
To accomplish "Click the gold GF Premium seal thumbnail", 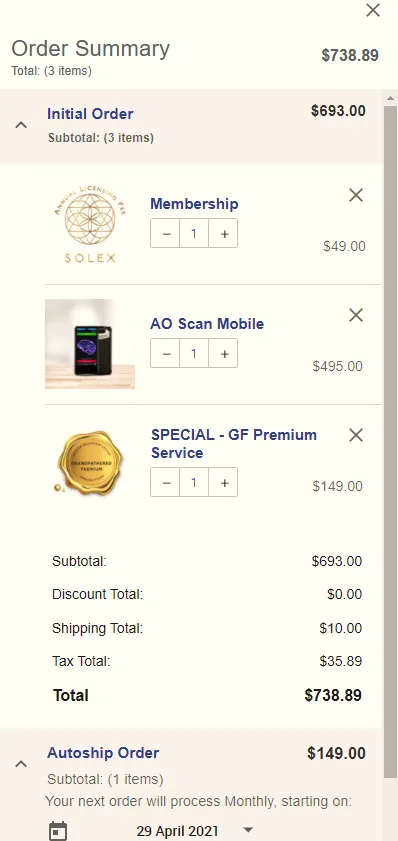I will (90, 463).
